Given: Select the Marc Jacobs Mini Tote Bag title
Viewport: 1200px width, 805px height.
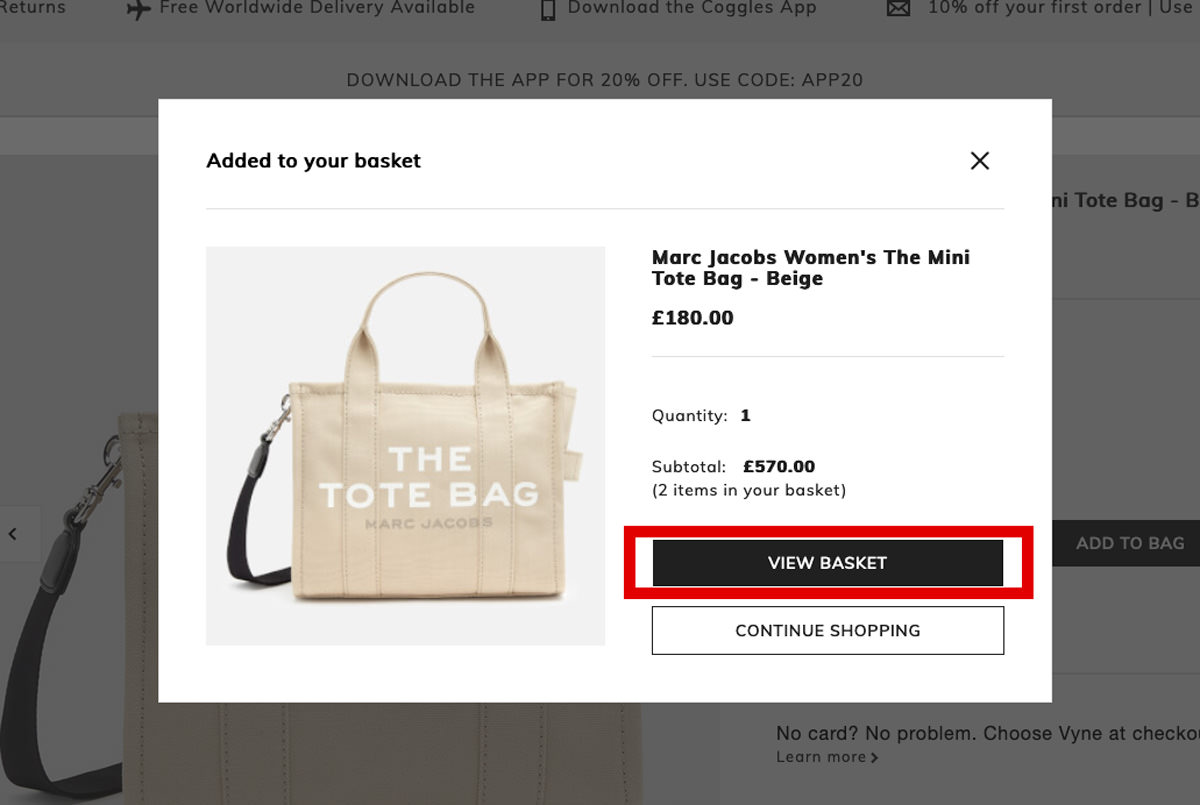Looking at the screenshot, I should (810, 268).
